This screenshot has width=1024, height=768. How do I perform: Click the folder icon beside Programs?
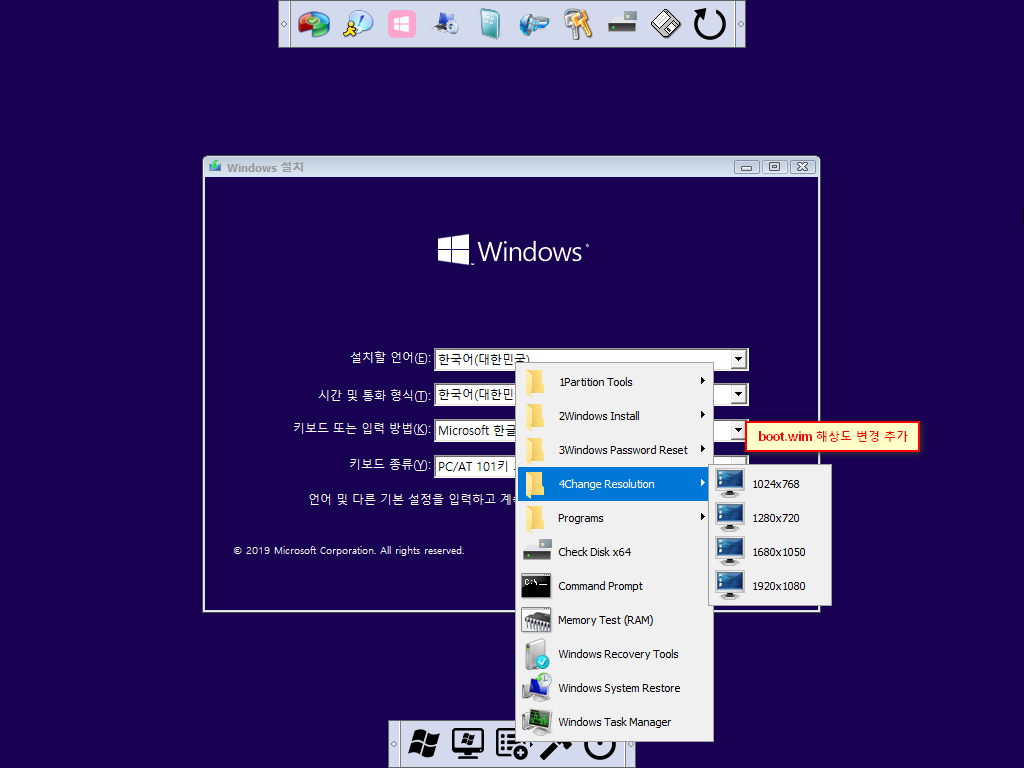click(x=535, y=518)
